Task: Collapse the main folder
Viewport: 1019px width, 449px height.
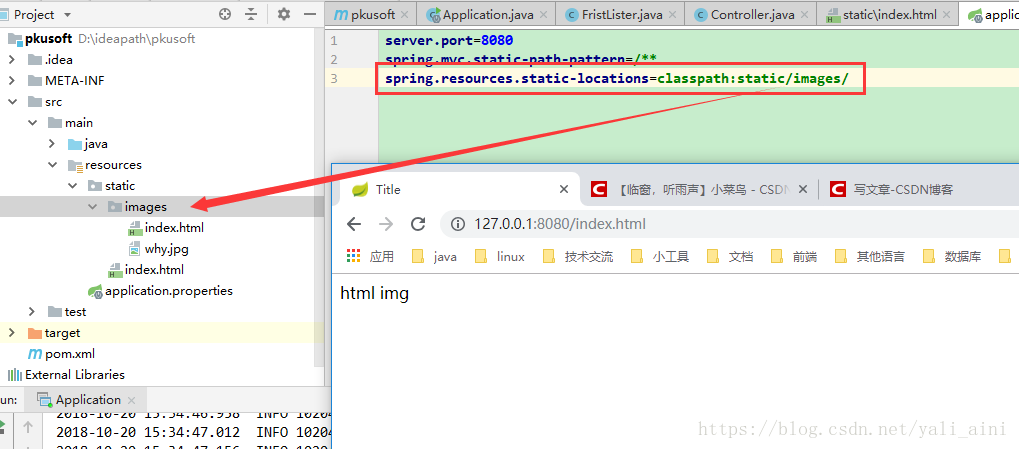Action: click(32, 123)
